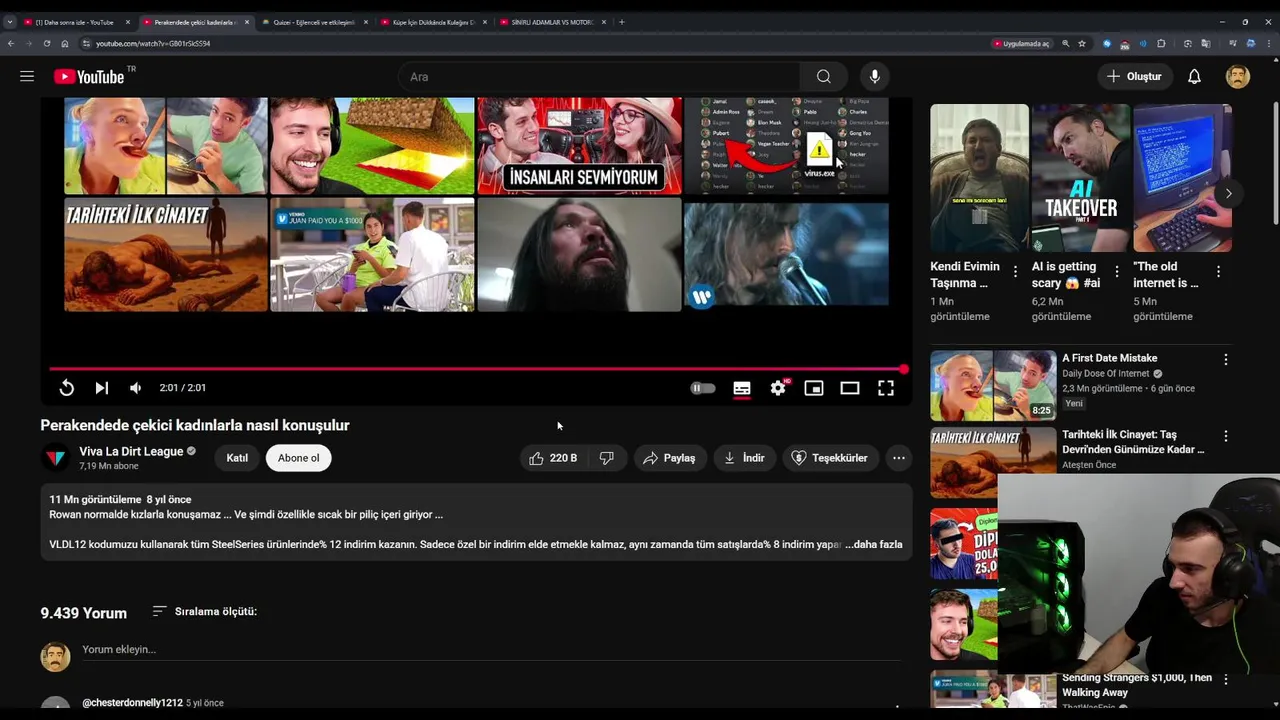Switch to SİNİRLİ ADAMLAR VS MOTOR tab

pos(552,22)
